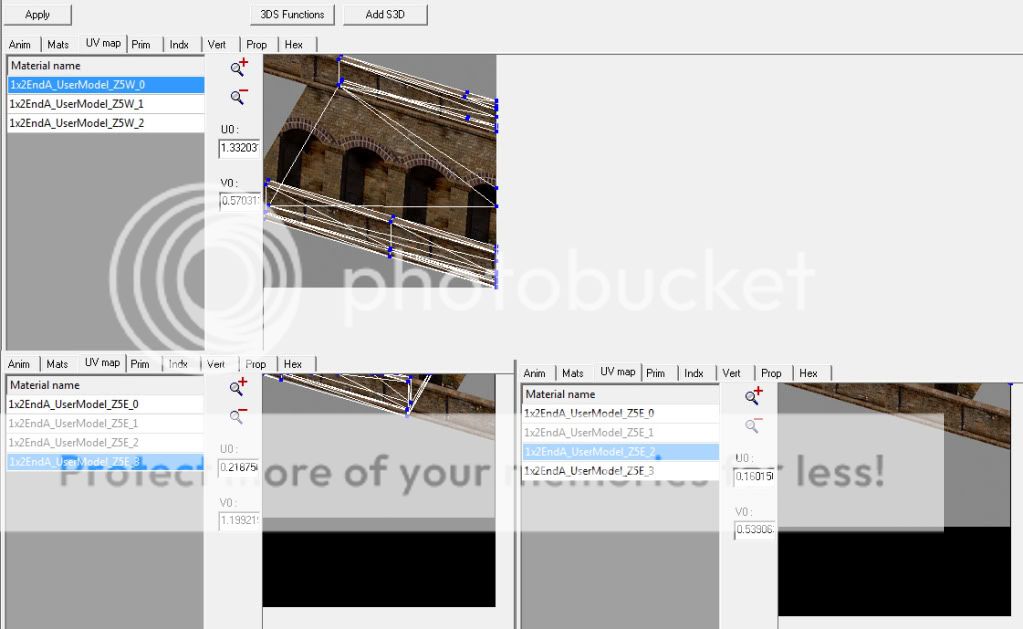Image resolution: width=1023 pixels, height=629 pixels.
Task: Open the 3DS Functions button
Action: click(x=292, y=14)
